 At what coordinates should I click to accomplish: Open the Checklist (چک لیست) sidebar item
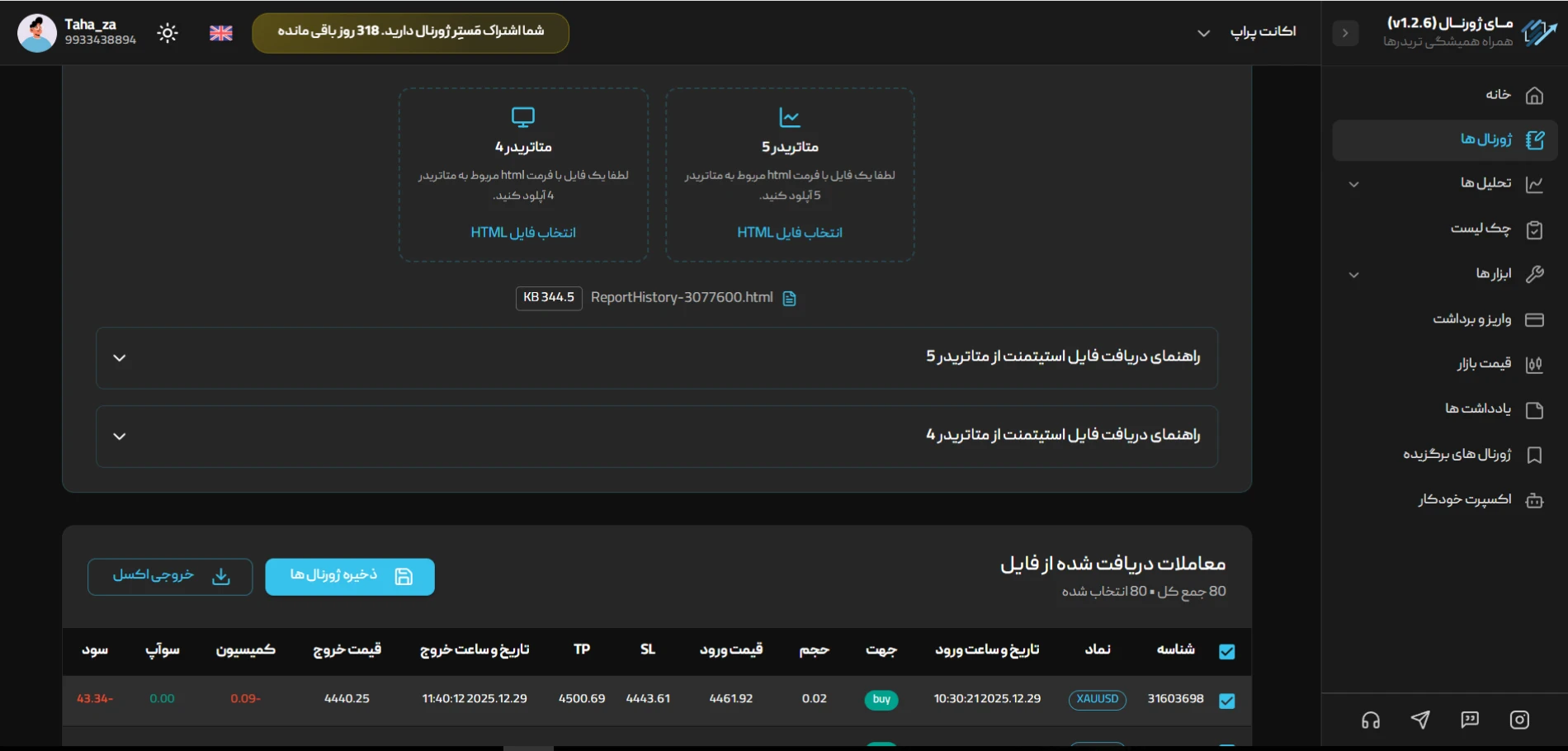[1445, 229]
